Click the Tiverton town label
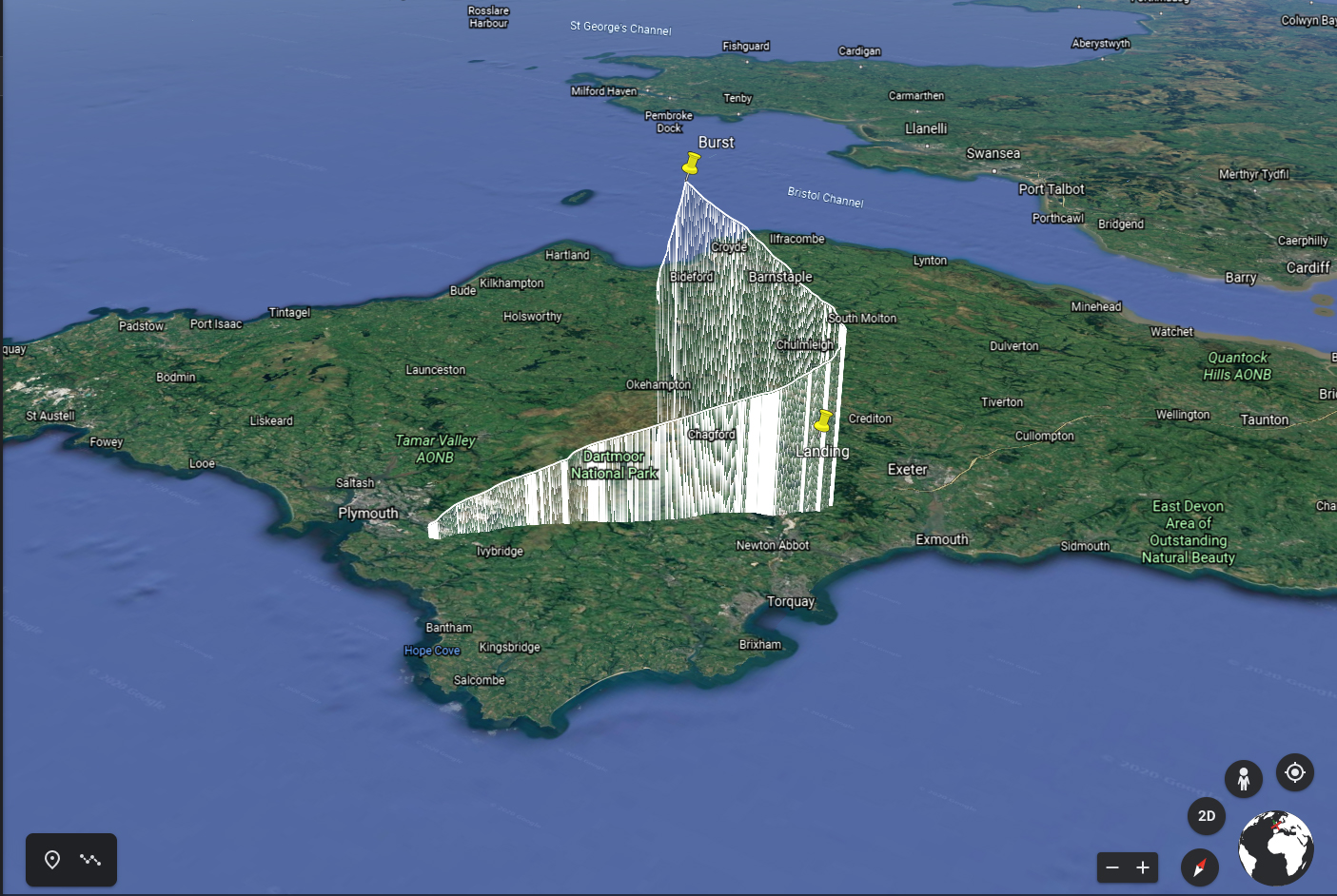The height and width of the screenshot is (896, 1337). coord(1002,402)
